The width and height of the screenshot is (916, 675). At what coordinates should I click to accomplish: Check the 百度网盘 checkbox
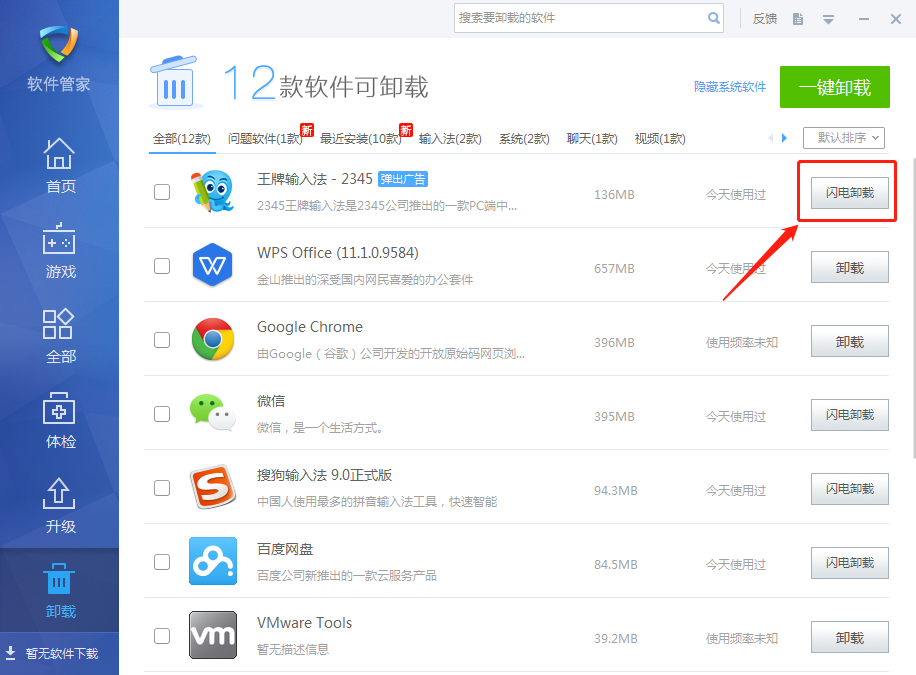click(x=161, y=562)
